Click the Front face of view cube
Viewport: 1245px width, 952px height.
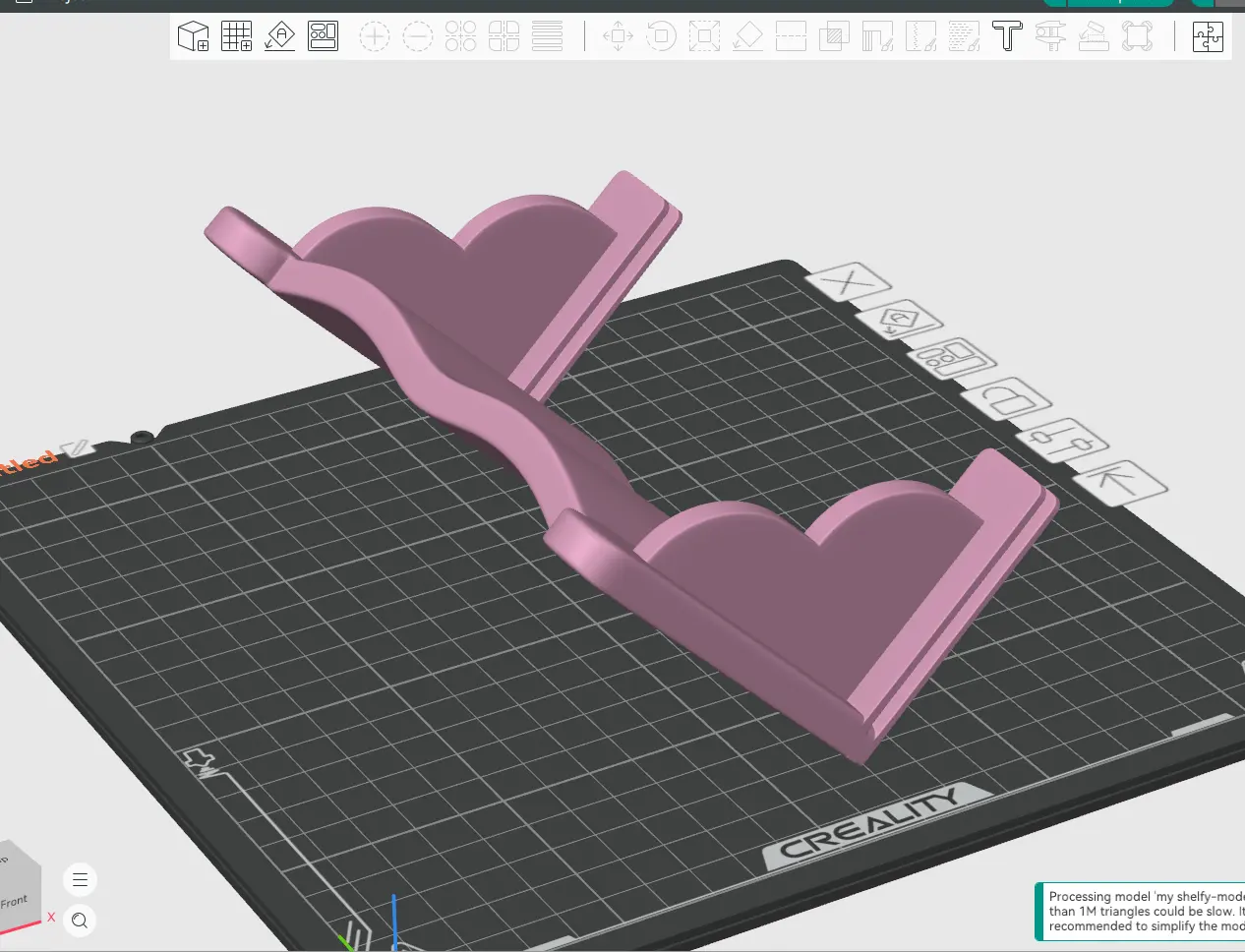[15, 901]
